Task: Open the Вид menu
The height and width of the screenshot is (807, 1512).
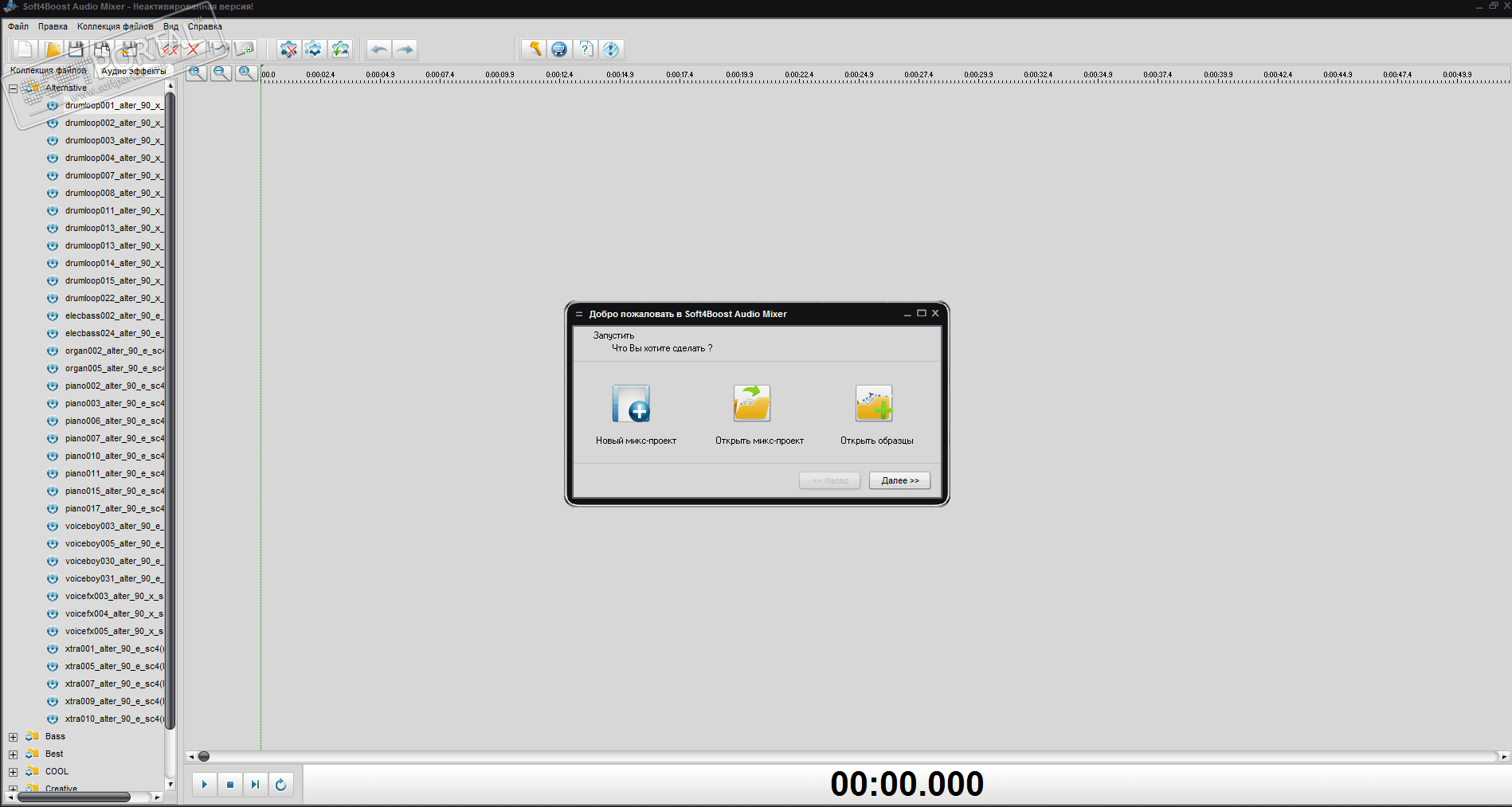Action: tap(170, 26)
